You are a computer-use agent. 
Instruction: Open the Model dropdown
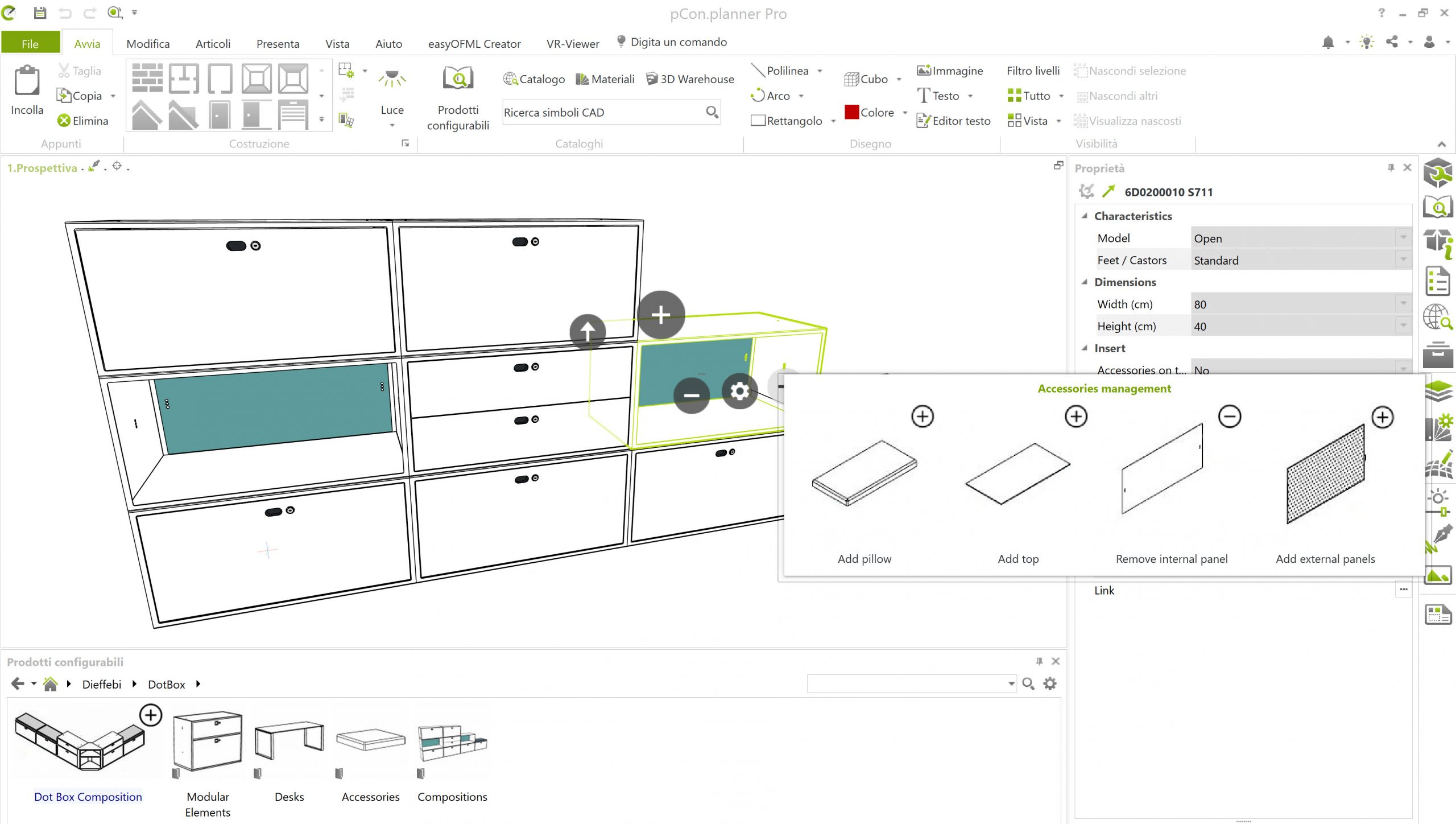click(1403, 238)
